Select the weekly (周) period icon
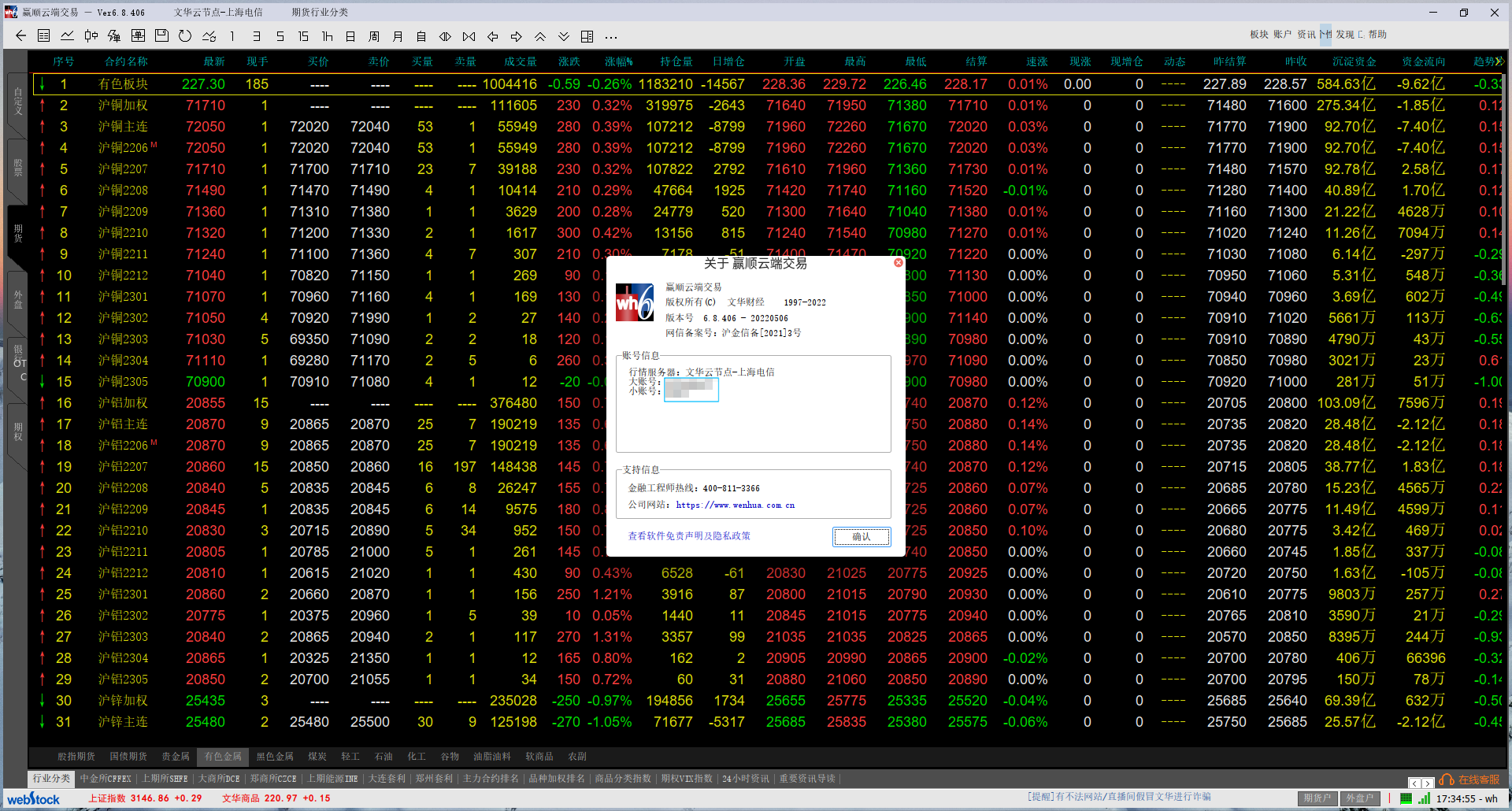Viewport: 1512px width, 811px height. point(372,36)
